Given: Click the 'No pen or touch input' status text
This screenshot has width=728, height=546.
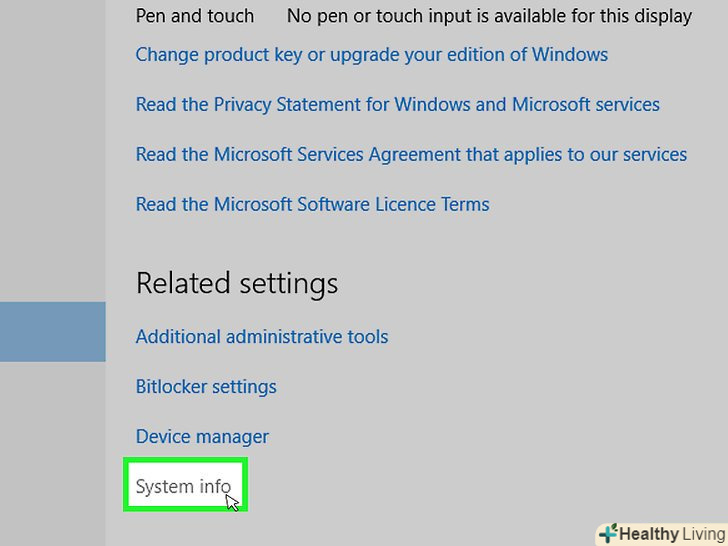Looking at the screenshot, I should click(489, 16).
